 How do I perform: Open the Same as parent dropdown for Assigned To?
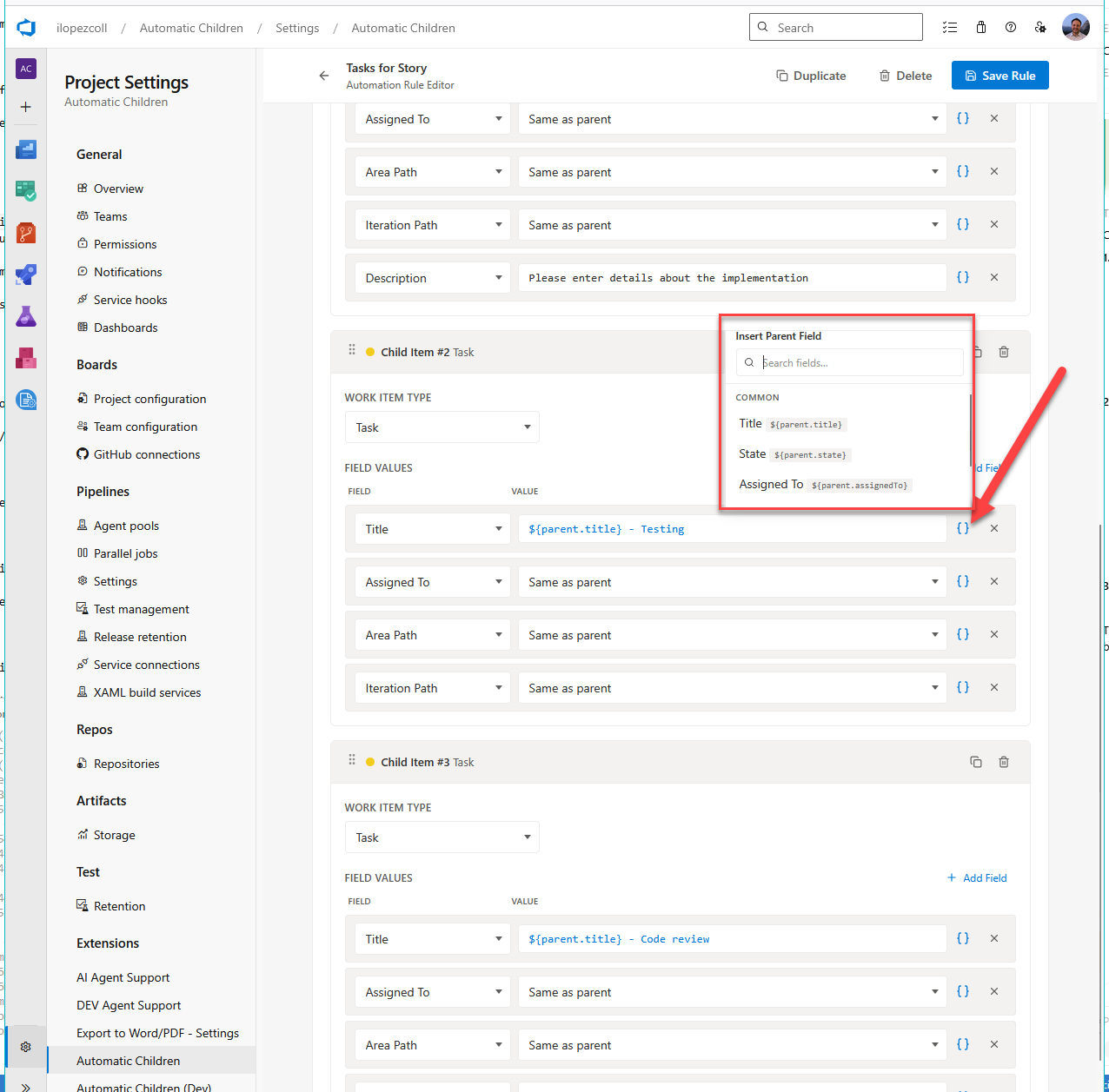point(732,581)
